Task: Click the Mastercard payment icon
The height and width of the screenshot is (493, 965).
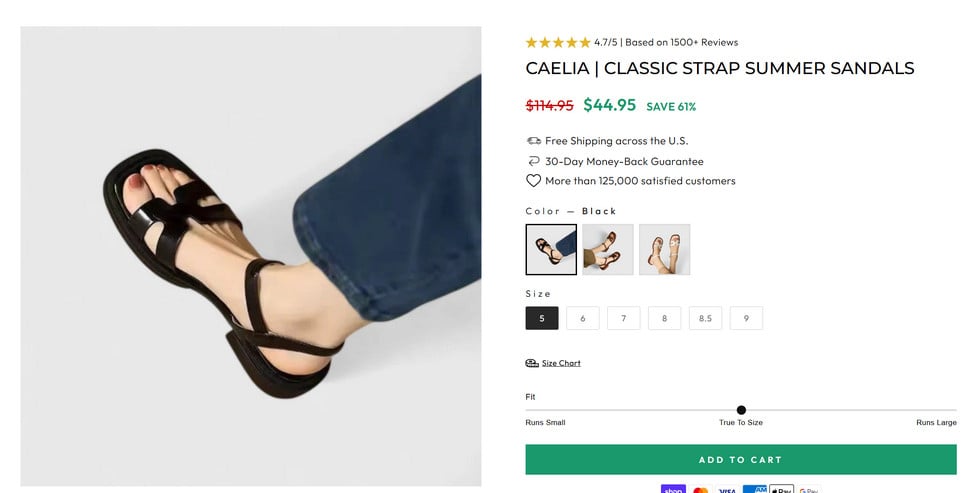Action: tap(700, 490)
